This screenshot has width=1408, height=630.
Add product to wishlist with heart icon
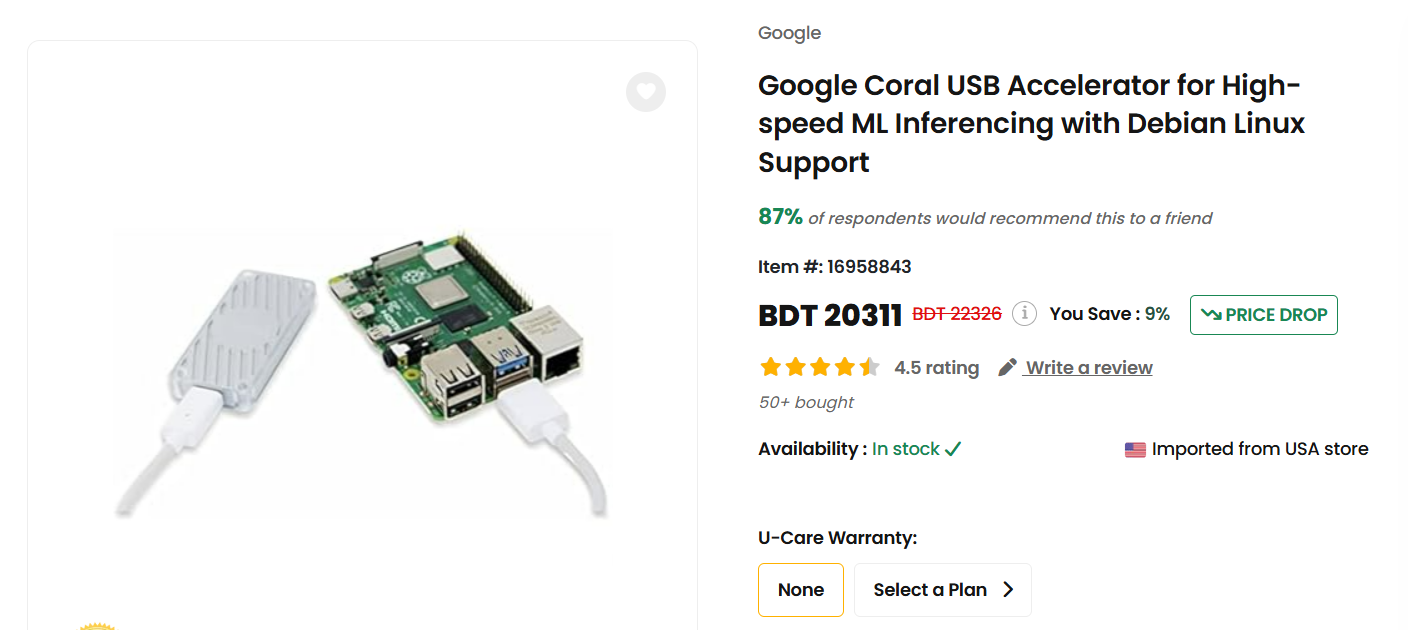click(x=646, y=92)
